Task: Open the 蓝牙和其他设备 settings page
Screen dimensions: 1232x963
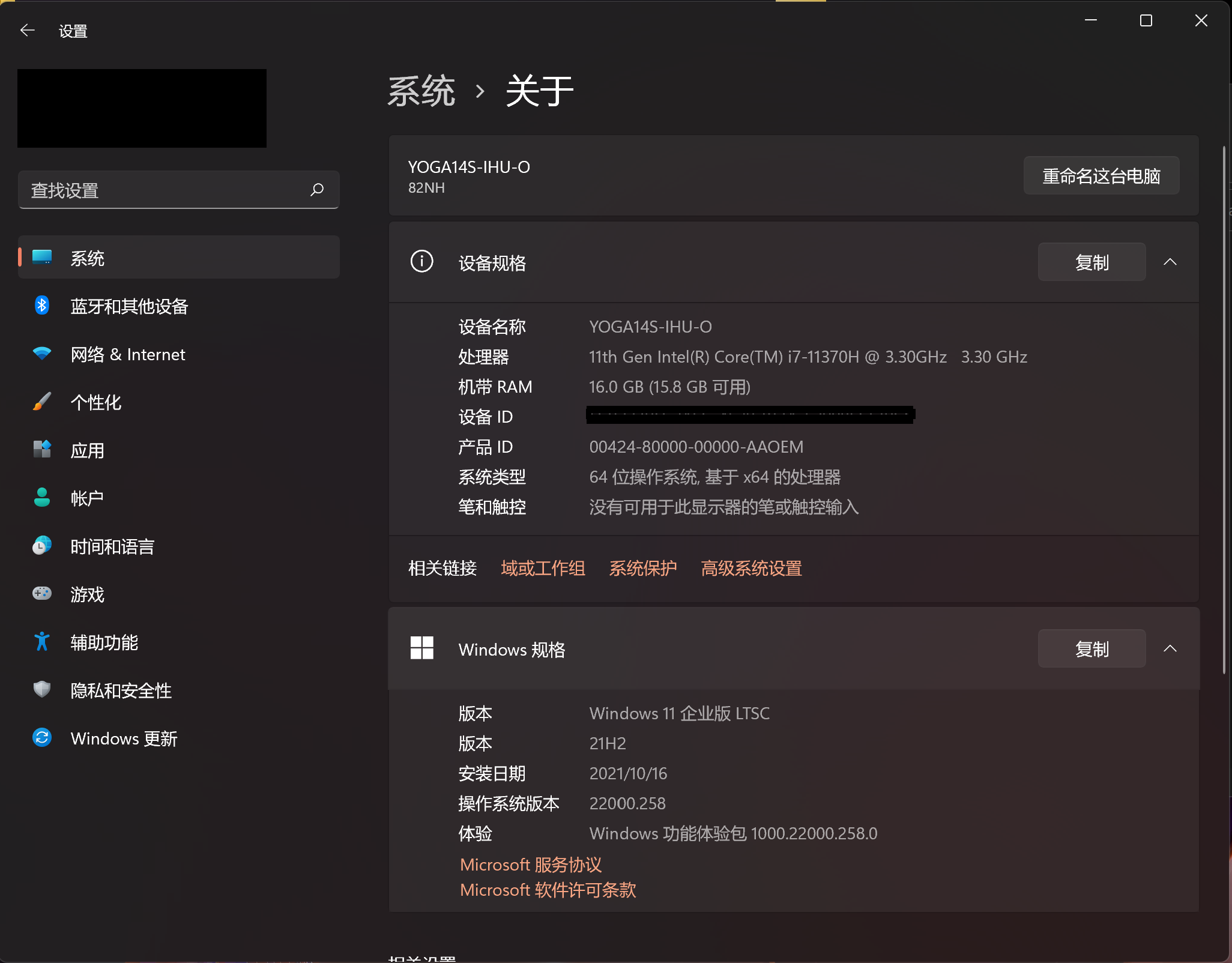Action: point(179,306)
